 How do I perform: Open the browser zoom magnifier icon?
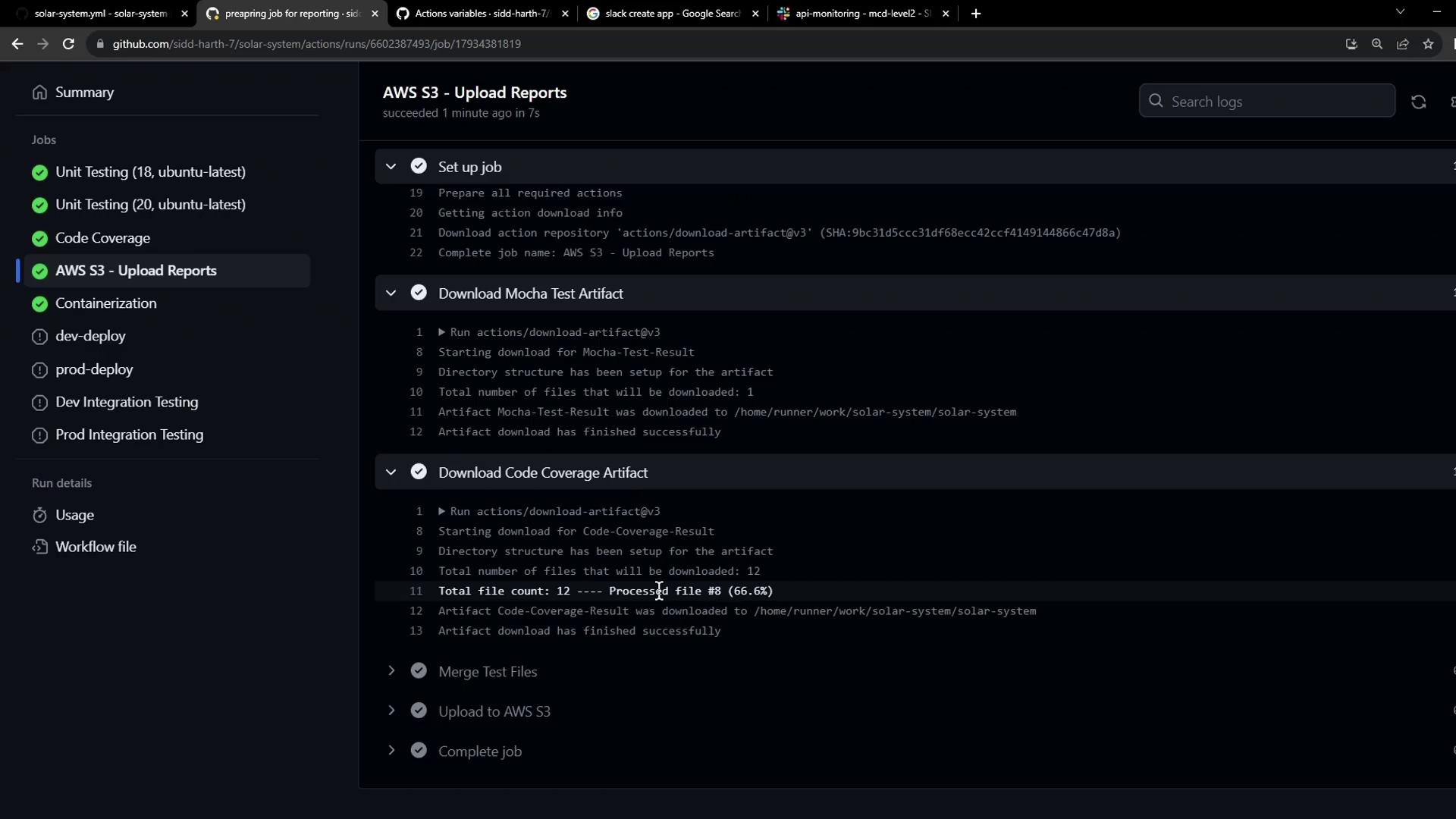[1377, 44]
